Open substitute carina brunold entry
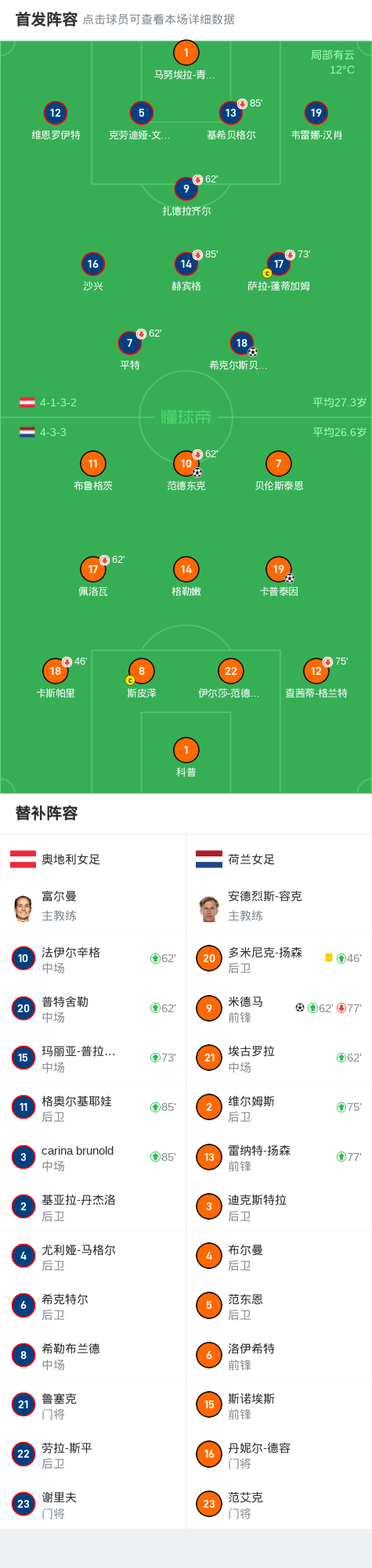Screen dimensions: 372x1568 click(x=92, y=1157)
